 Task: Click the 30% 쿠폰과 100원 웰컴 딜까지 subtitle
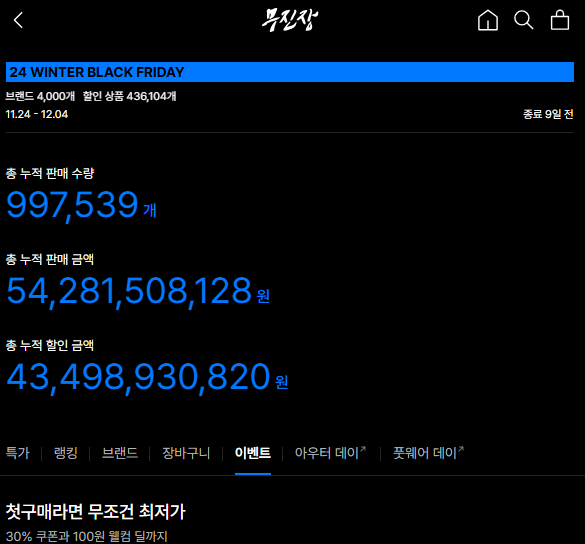point(87,537)
